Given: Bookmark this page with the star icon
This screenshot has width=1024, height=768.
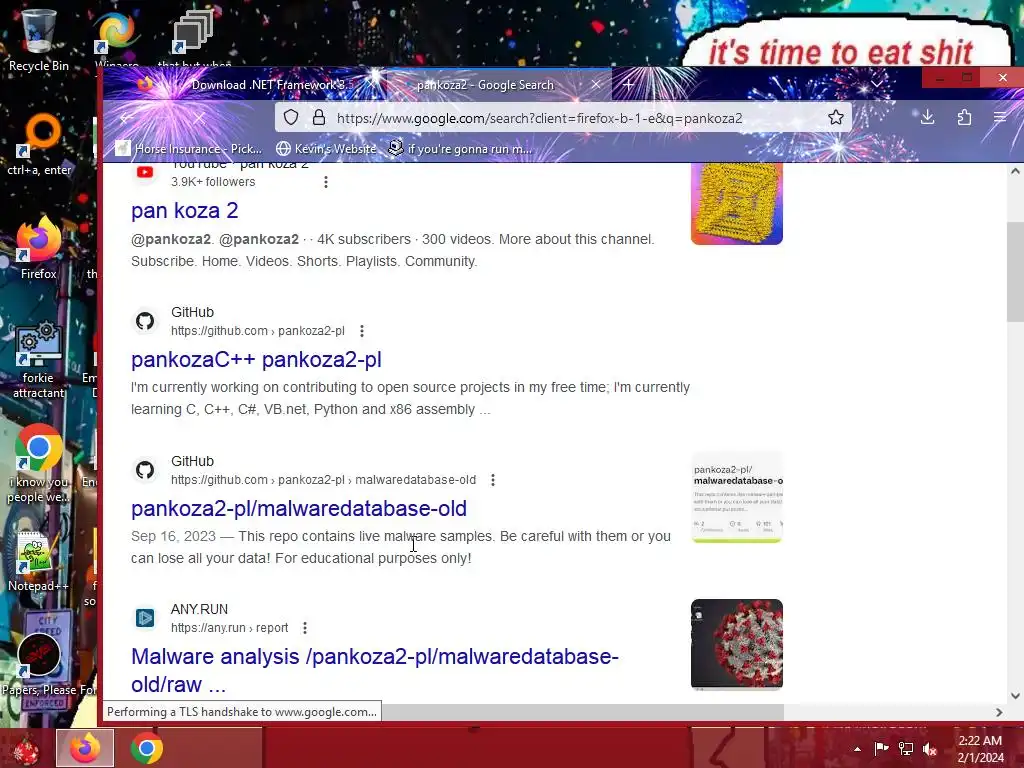Looking at the screenshot, I should click(835, 118).
